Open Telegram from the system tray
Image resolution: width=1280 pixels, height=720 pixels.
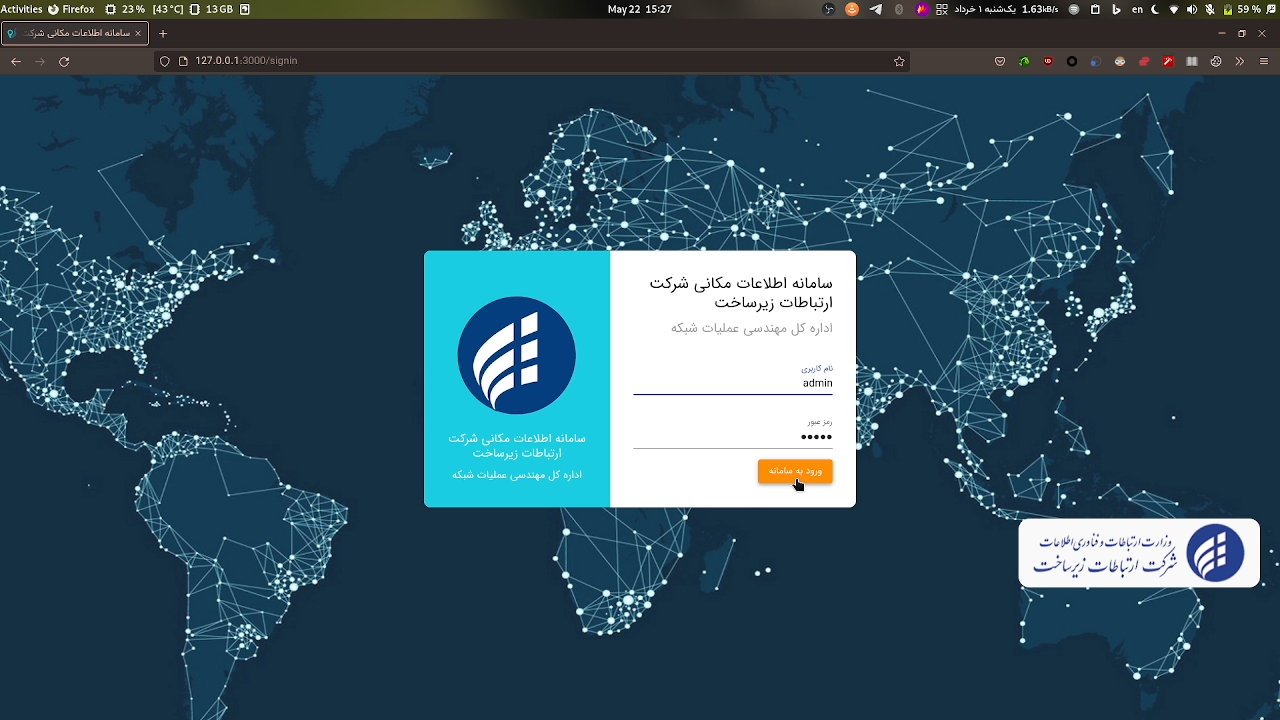pyautogui.click(x=874, y=10)
